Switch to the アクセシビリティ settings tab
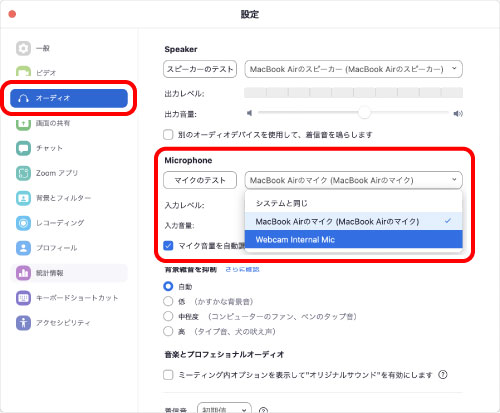This screenshot has width=500, height=413. (x=69, y=323)
